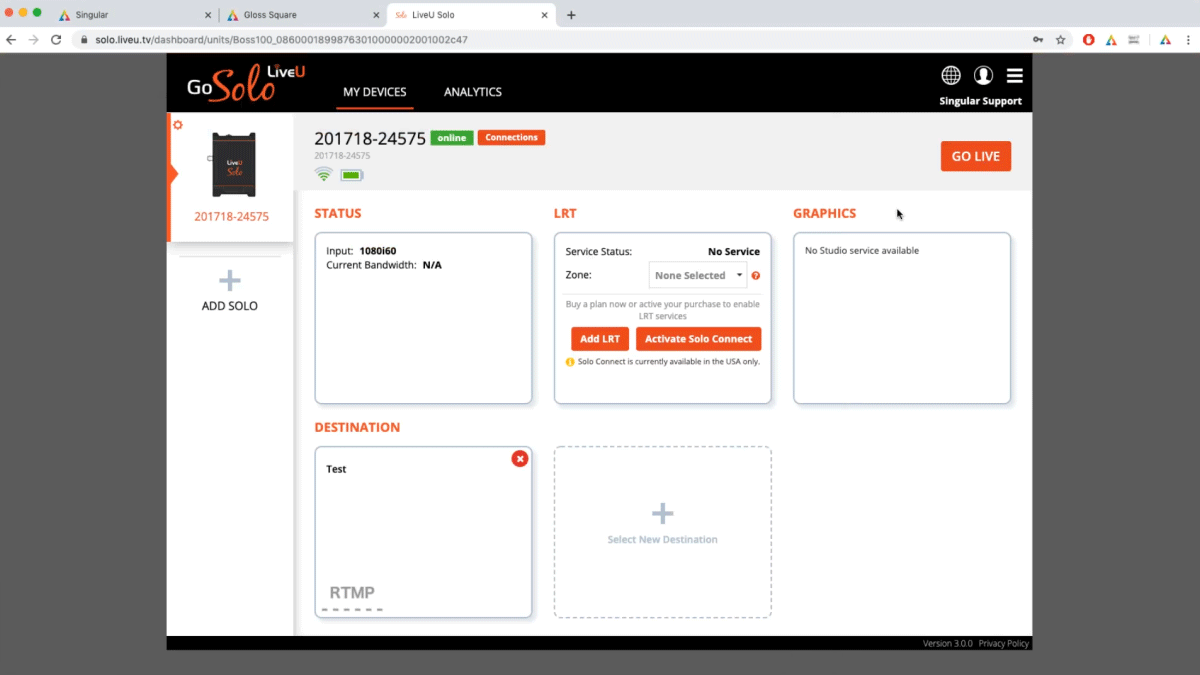Remove the Test destination with red X
The image size is (1200, 675).
pos(520,458)
